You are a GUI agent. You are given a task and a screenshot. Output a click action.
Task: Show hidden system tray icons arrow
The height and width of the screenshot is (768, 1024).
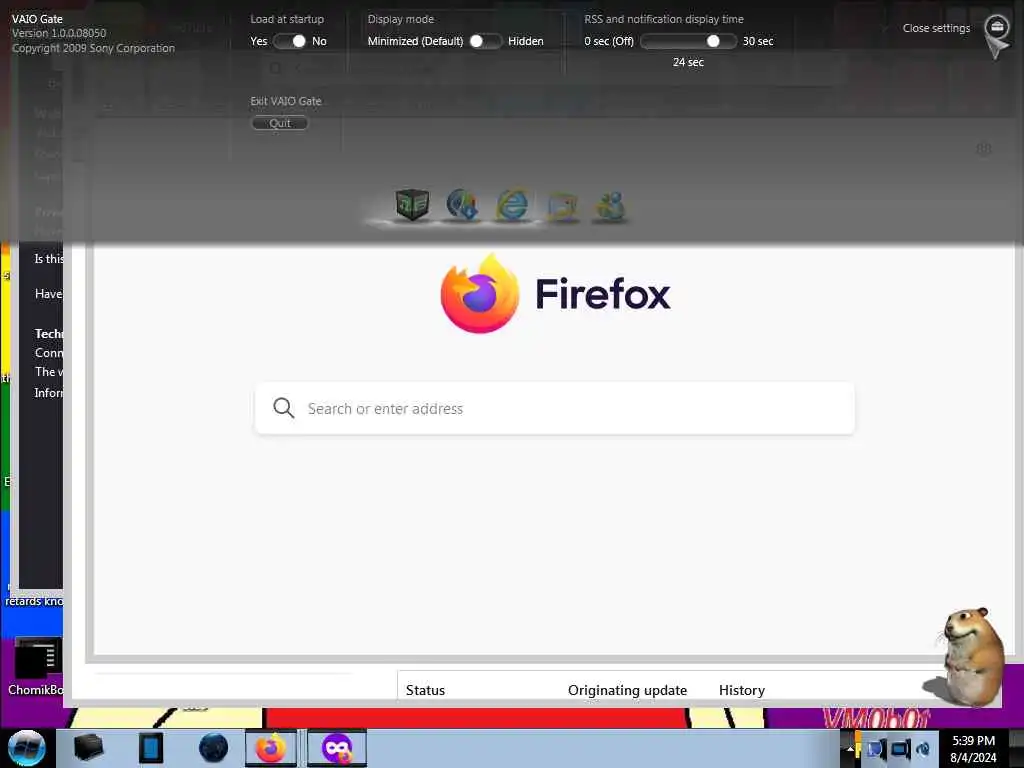[x=850, y=748]
